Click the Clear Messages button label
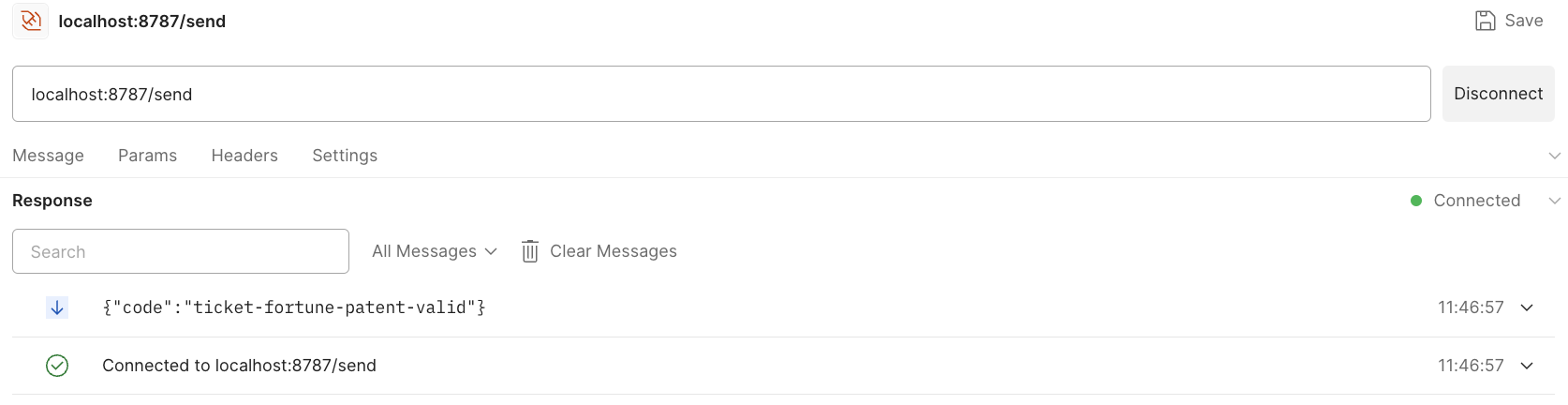Screen dimensions: 1568x405 (614, 251)
